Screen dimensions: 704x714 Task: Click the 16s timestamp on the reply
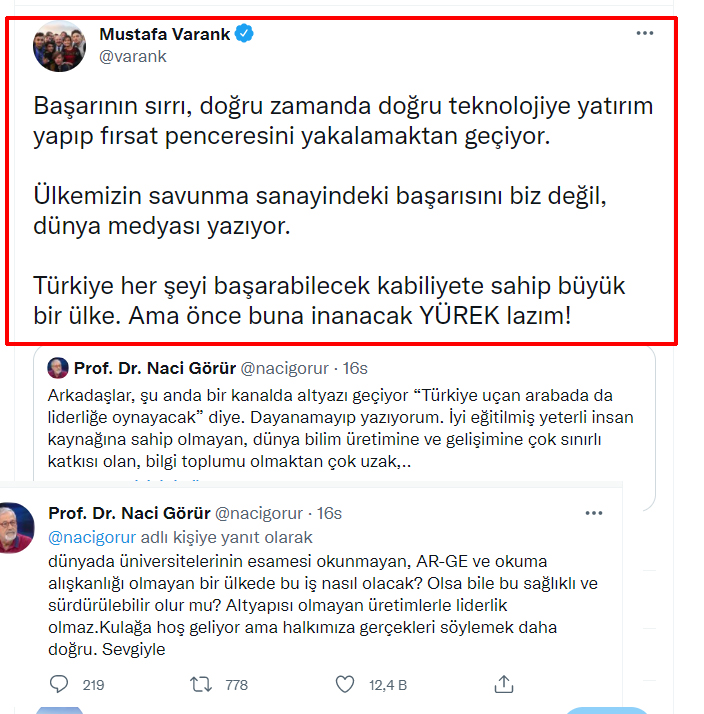[x=329, y=513]
